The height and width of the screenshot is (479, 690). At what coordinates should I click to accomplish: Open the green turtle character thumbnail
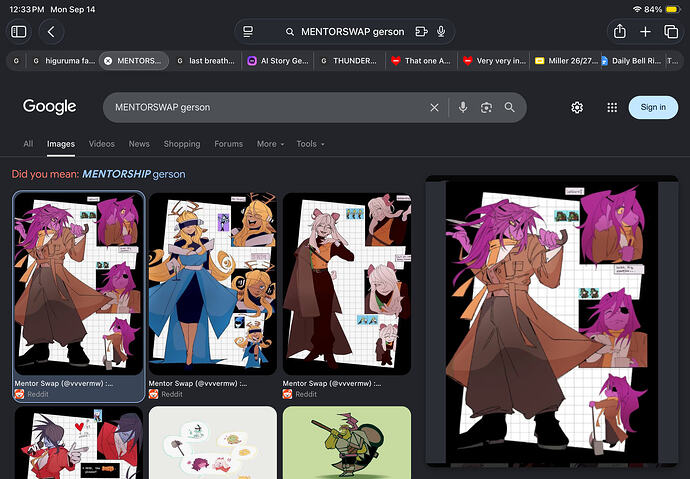coord(347,442)
